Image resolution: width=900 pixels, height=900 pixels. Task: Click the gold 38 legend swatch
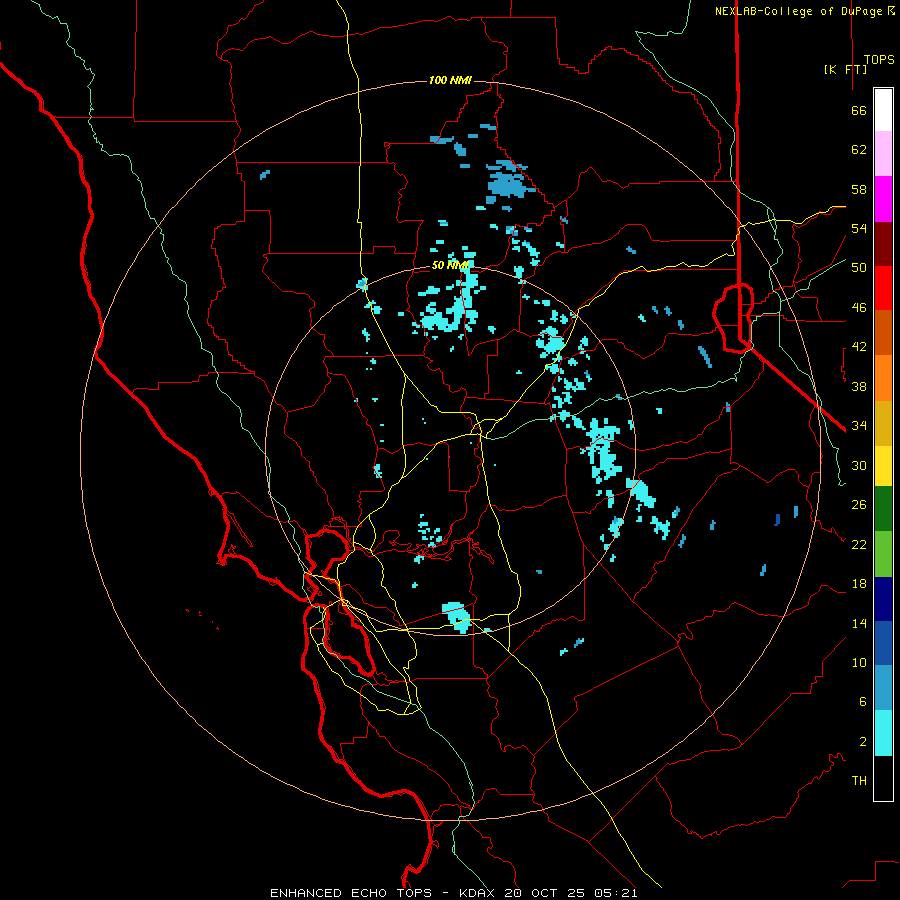883,423
